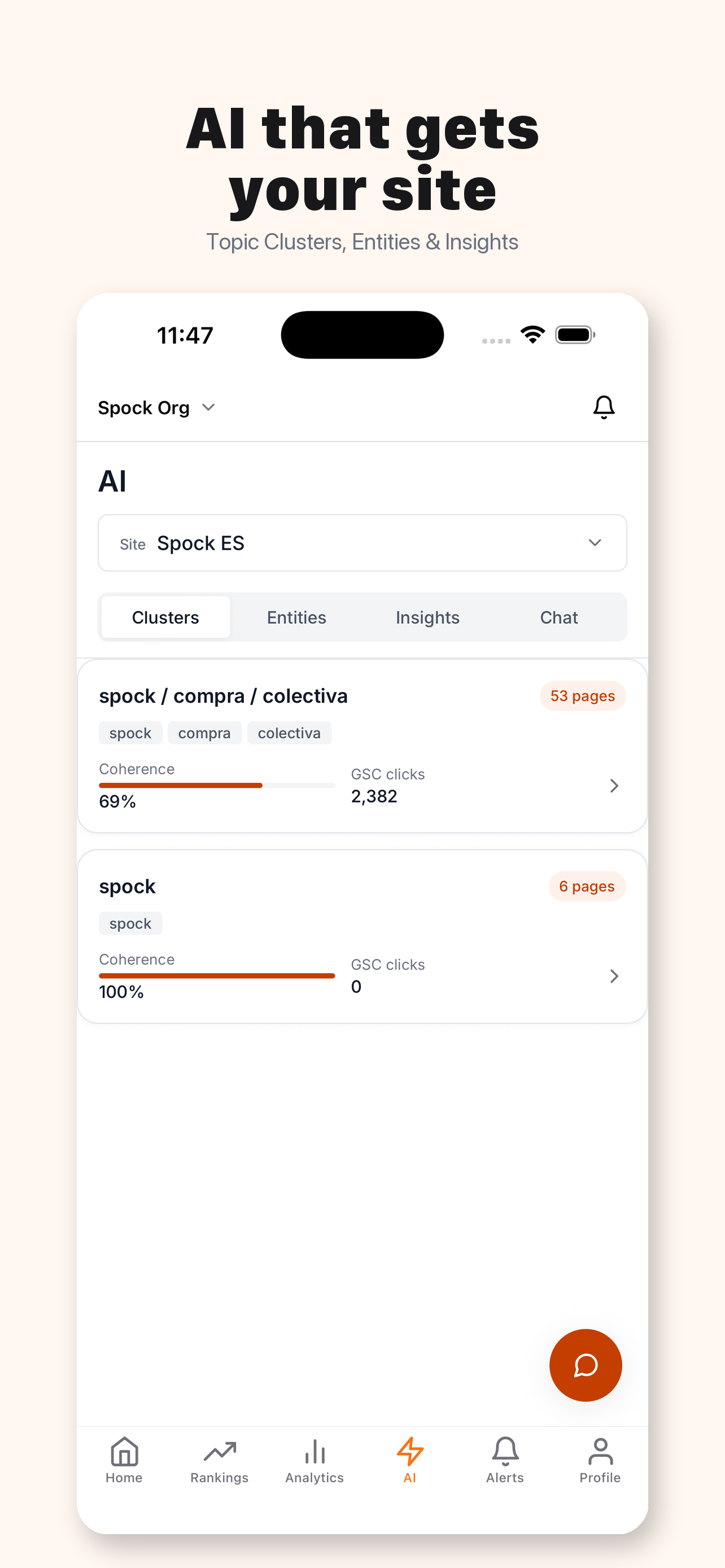
Task: Switch to the Insights tab
Action: (x=427, y=617)
